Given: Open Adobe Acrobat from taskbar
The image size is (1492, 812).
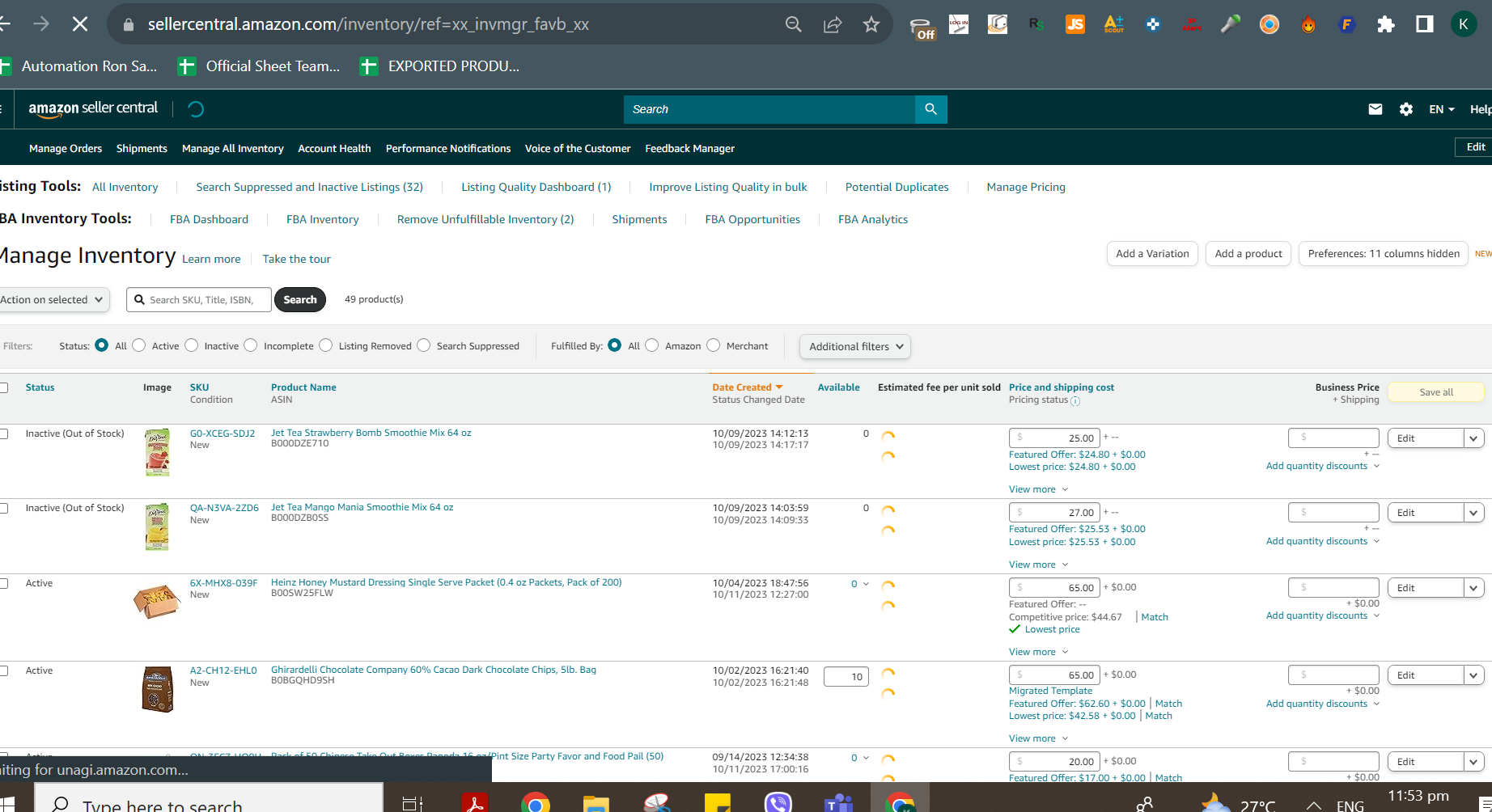Looking at the screenshot, I should [x=474, y=803].
